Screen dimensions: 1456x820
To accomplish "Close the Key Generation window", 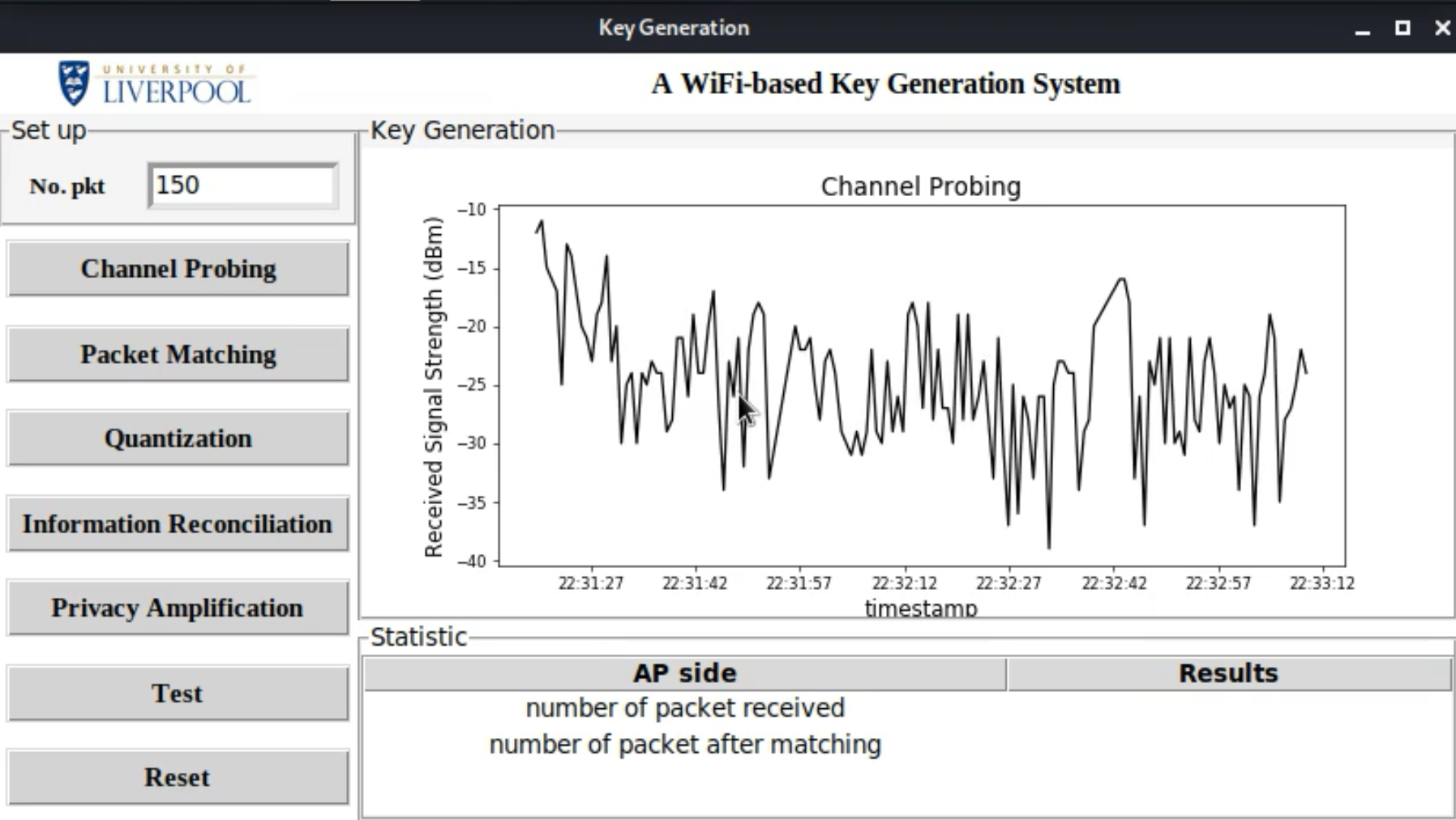I will [1442, 28].
